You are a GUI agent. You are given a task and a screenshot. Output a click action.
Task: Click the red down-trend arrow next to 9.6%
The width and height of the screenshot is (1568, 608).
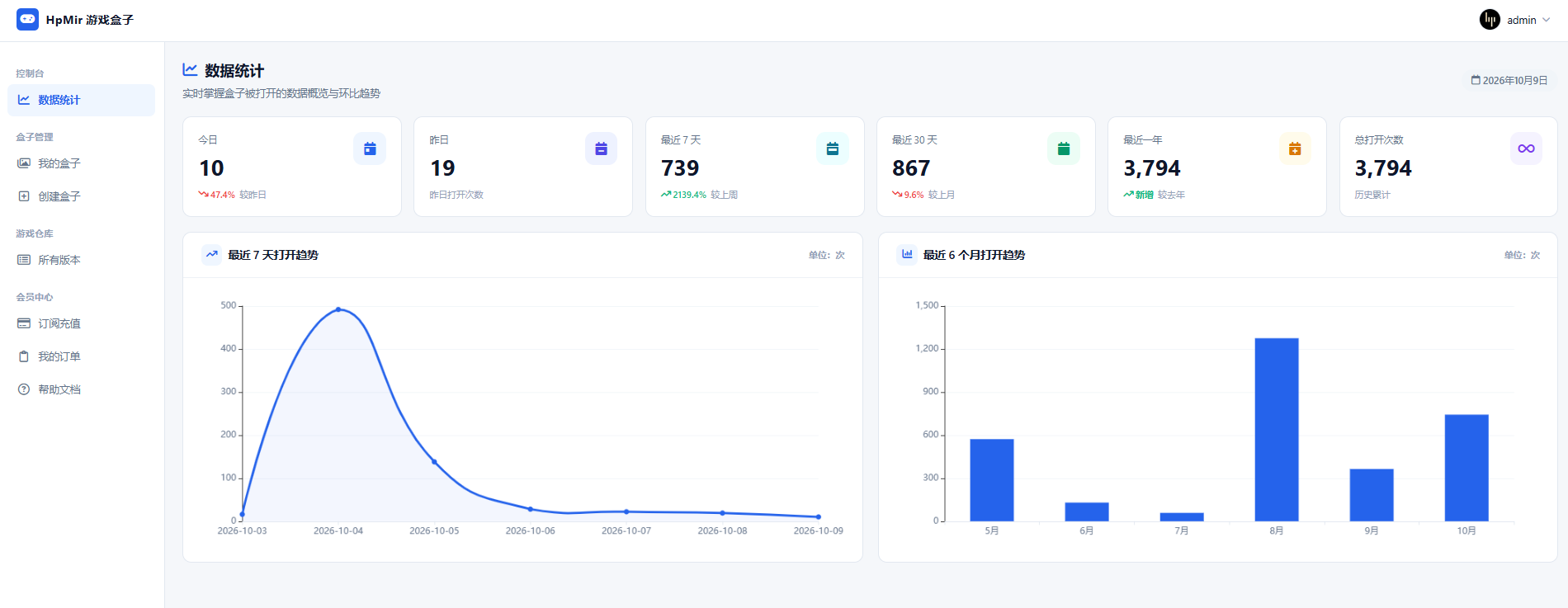click(897, 195)
